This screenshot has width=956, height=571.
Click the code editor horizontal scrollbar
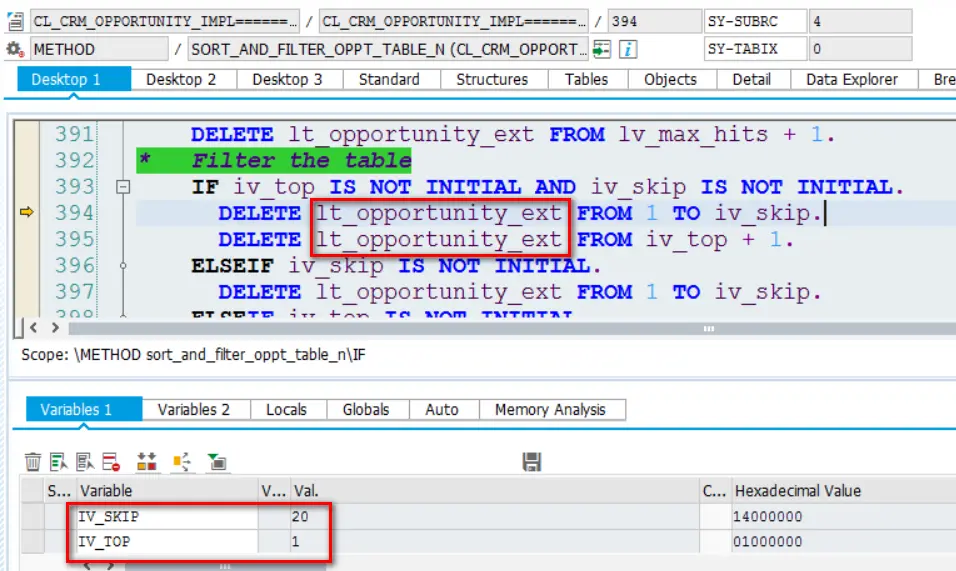512,328
